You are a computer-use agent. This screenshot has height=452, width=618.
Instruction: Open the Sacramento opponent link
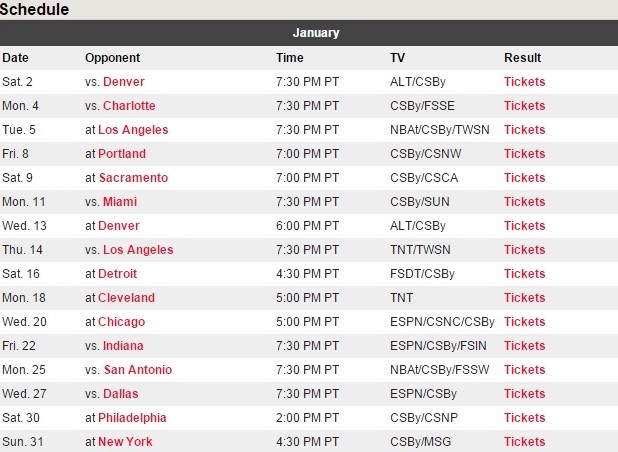(x=133, y=178)
